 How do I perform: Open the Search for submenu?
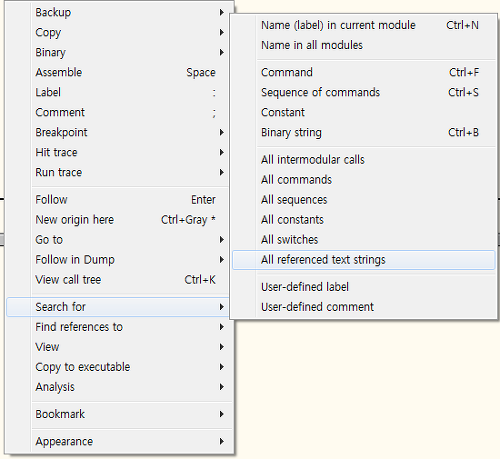click(x=118, y=307)
